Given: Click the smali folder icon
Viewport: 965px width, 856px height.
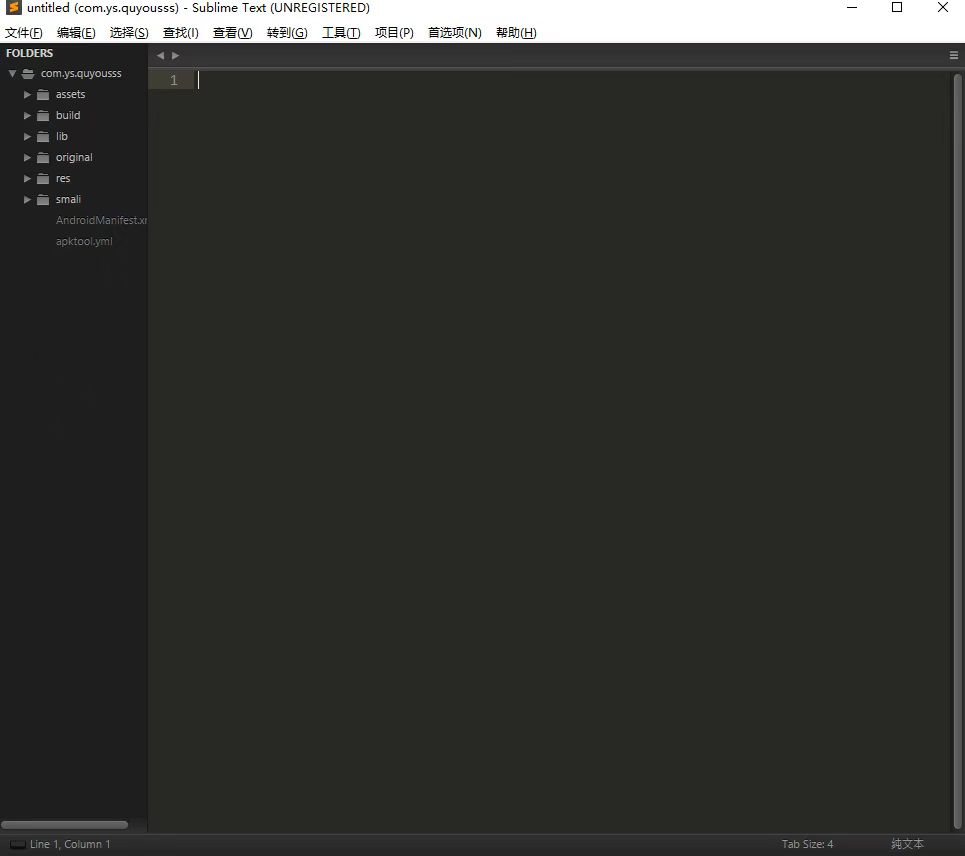Looking at the screenshot, I should click(43, 199).
